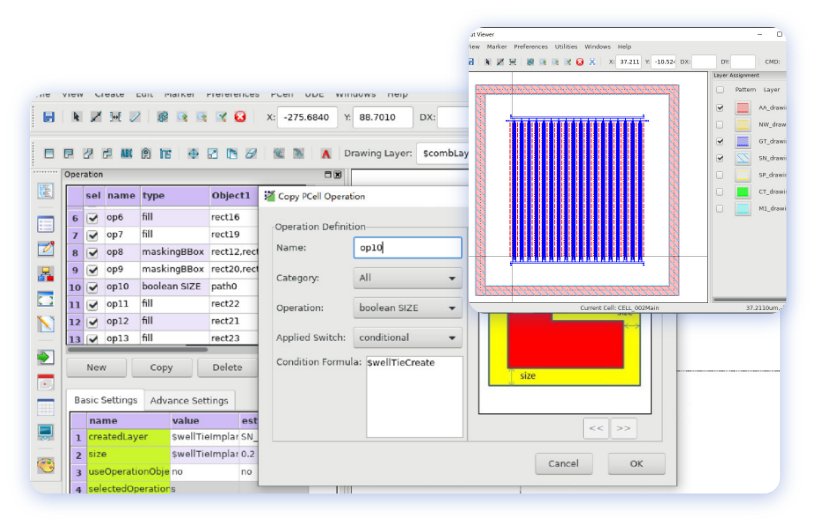Enable the NW_drawing layer checkbox
Screen dimensions: 817x527
click(720, 126)
